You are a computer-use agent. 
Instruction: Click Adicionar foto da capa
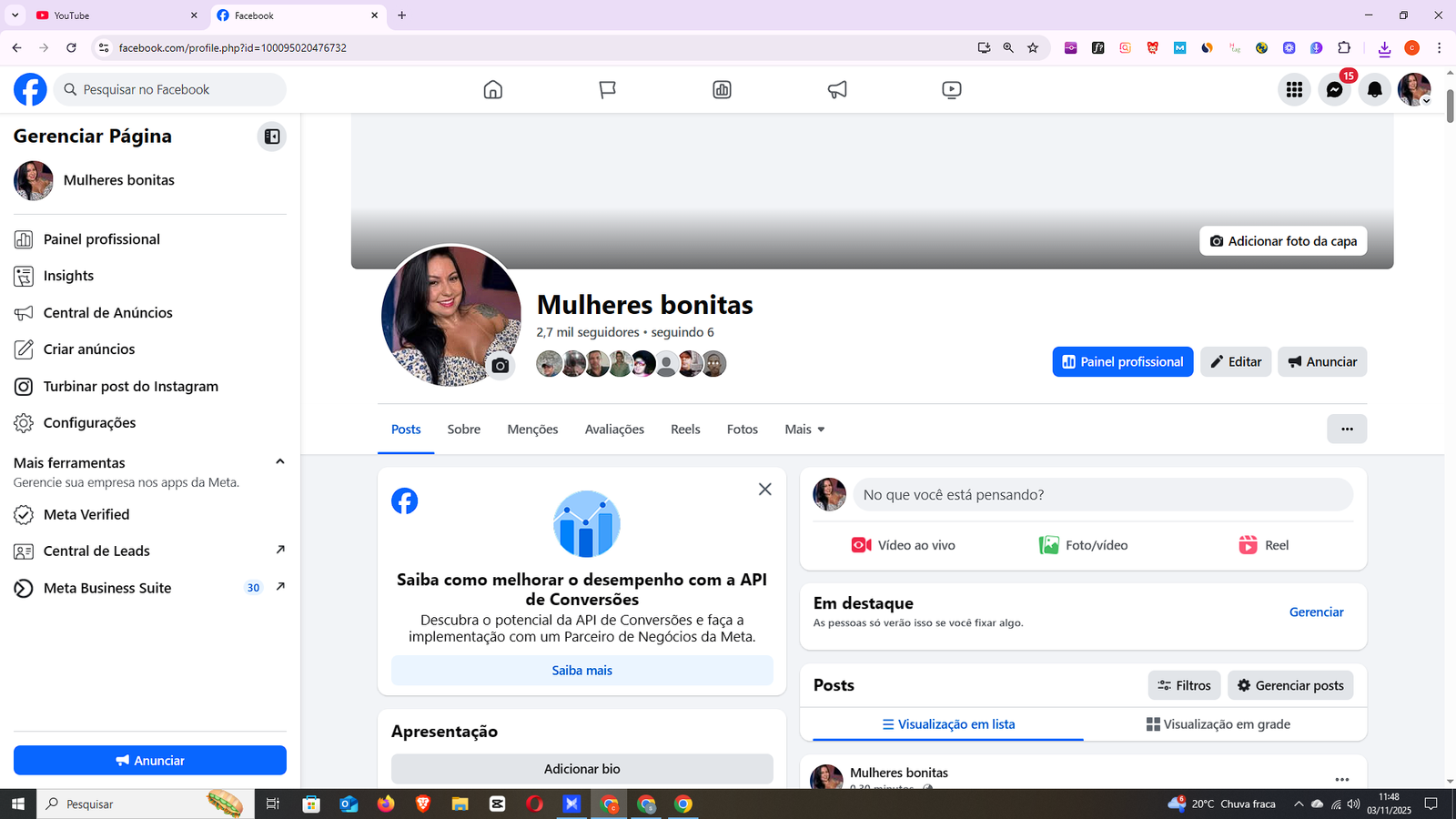(x=1283, y=241)
